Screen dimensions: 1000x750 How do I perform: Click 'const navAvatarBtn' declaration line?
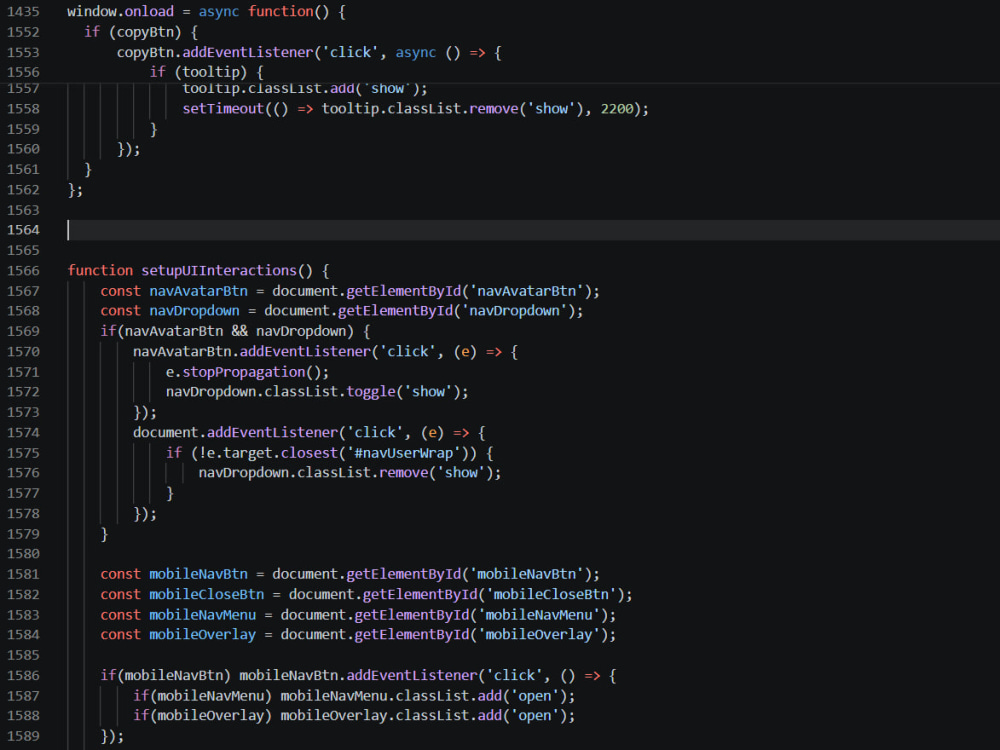click(349, 291)
